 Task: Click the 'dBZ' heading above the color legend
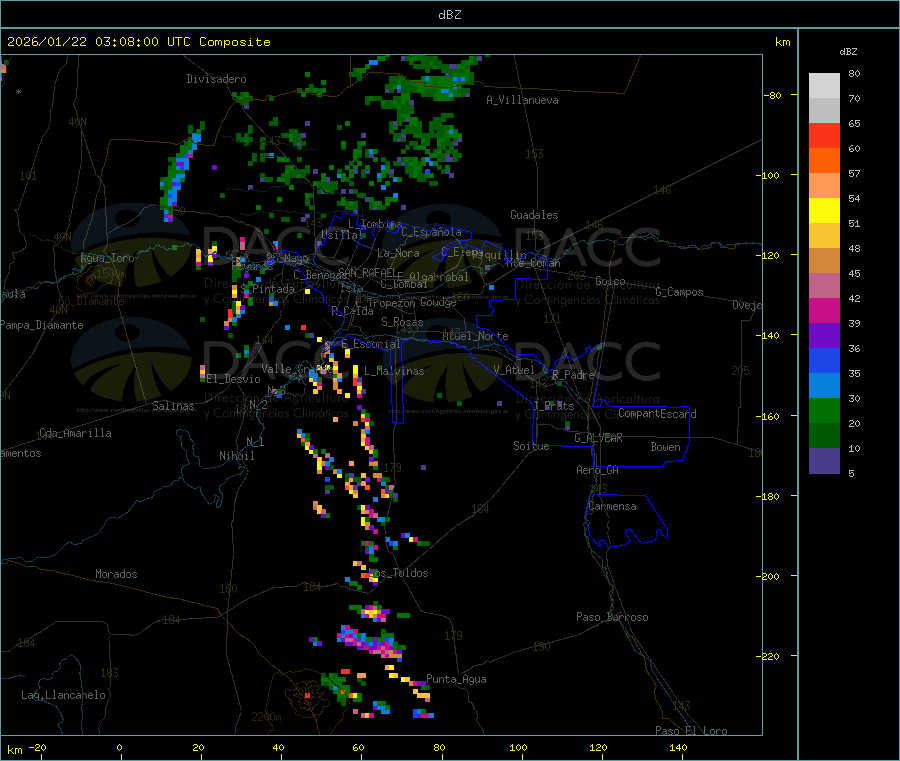(848, 52)
